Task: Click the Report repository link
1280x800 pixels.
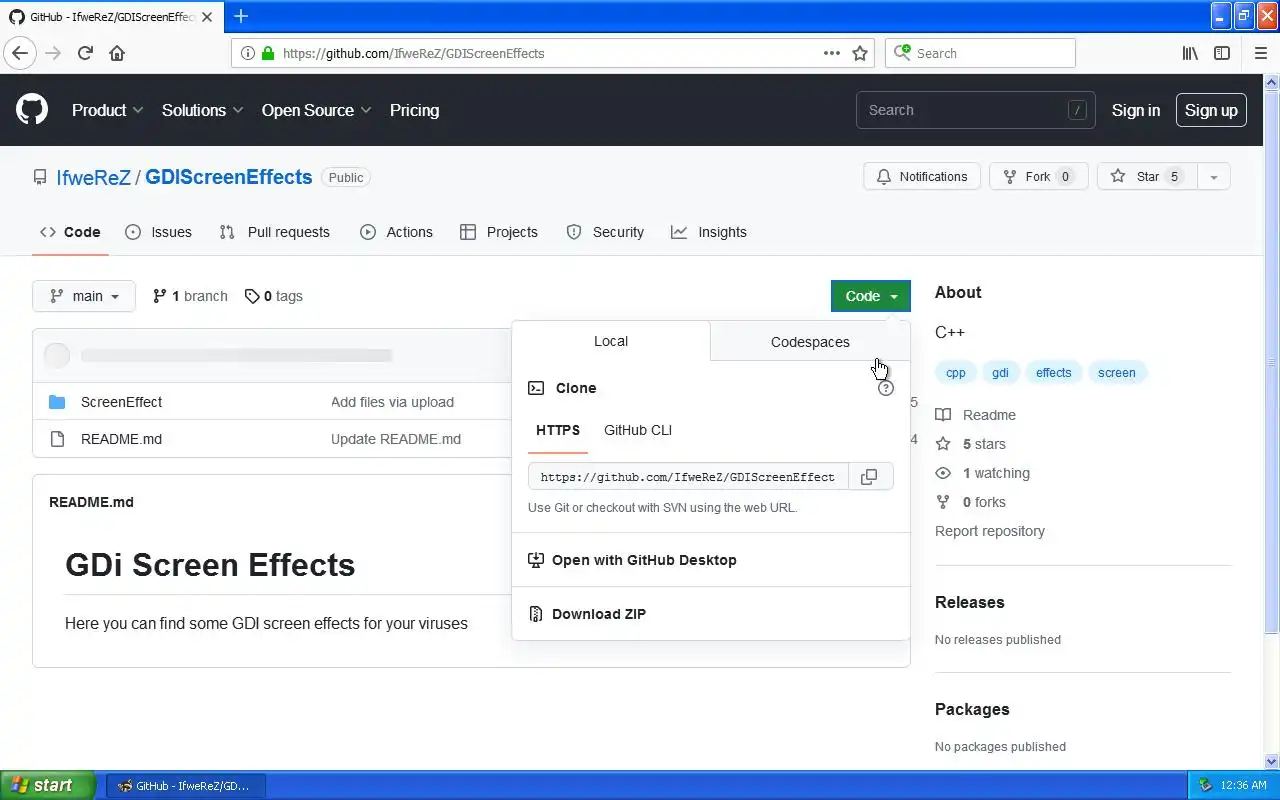Action: click(990, 531)
